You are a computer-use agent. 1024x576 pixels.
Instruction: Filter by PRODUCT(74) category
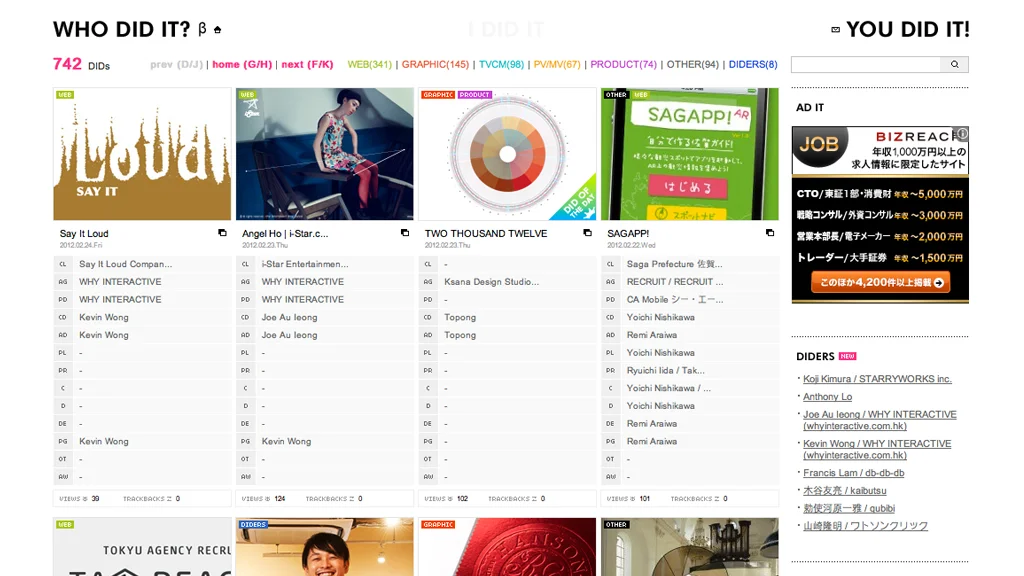[x=624, y=65]
